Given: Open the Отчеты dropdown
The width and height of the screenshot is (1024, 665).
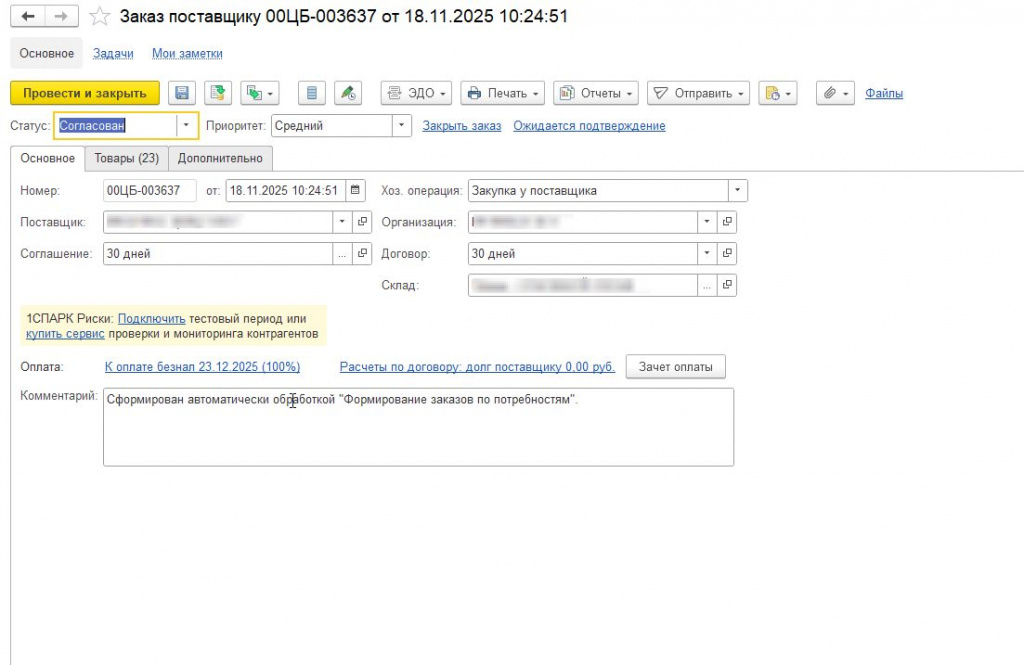Looking at the screenshot, I should 596,93.
